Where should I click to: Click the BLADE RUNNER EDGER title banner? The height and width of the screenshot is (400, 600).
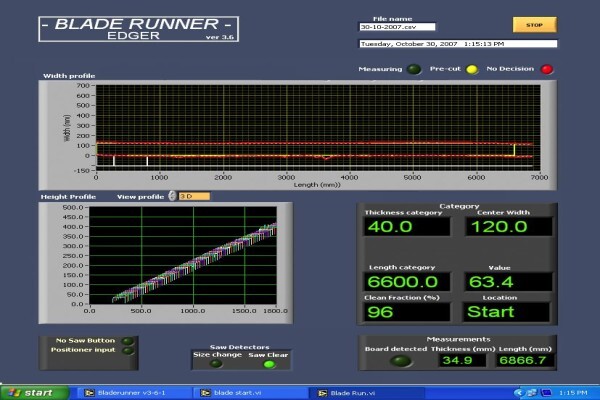coord(139,29)
